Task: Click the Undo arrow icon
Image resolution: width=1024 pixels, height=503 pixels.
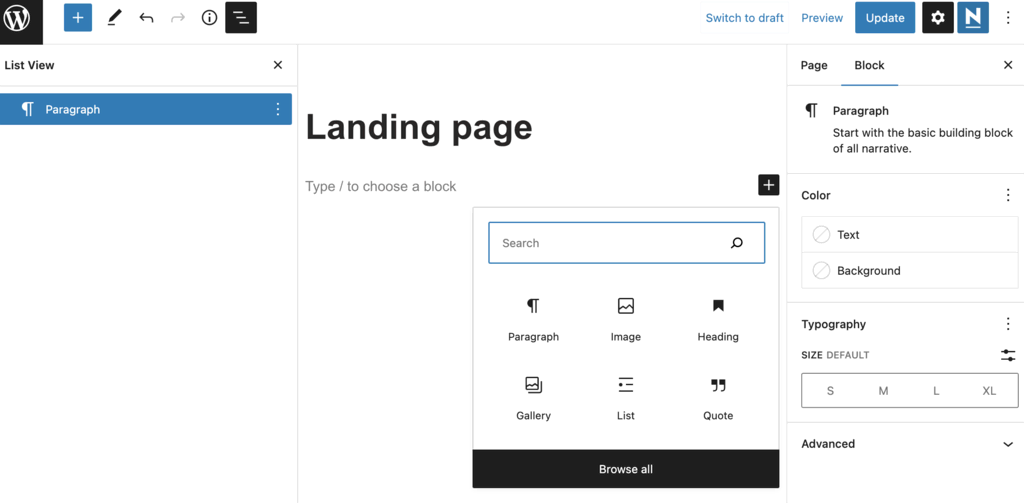Action: (146, 18)
